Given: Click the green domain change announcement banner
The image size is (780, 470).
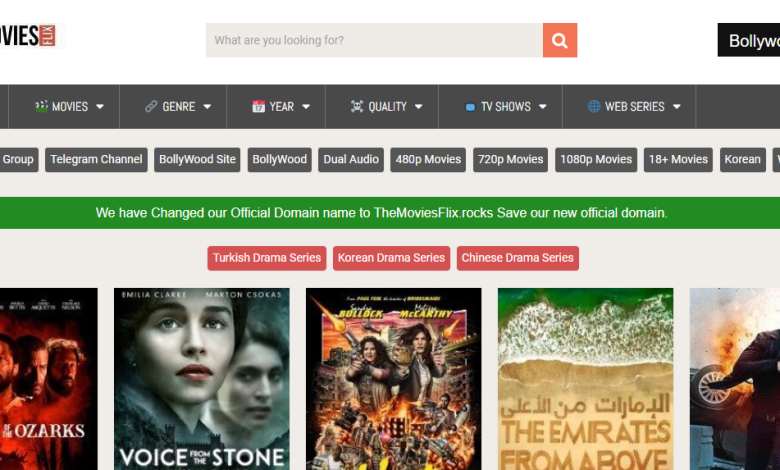Looking at the screenshot, I should pos(390,213).
